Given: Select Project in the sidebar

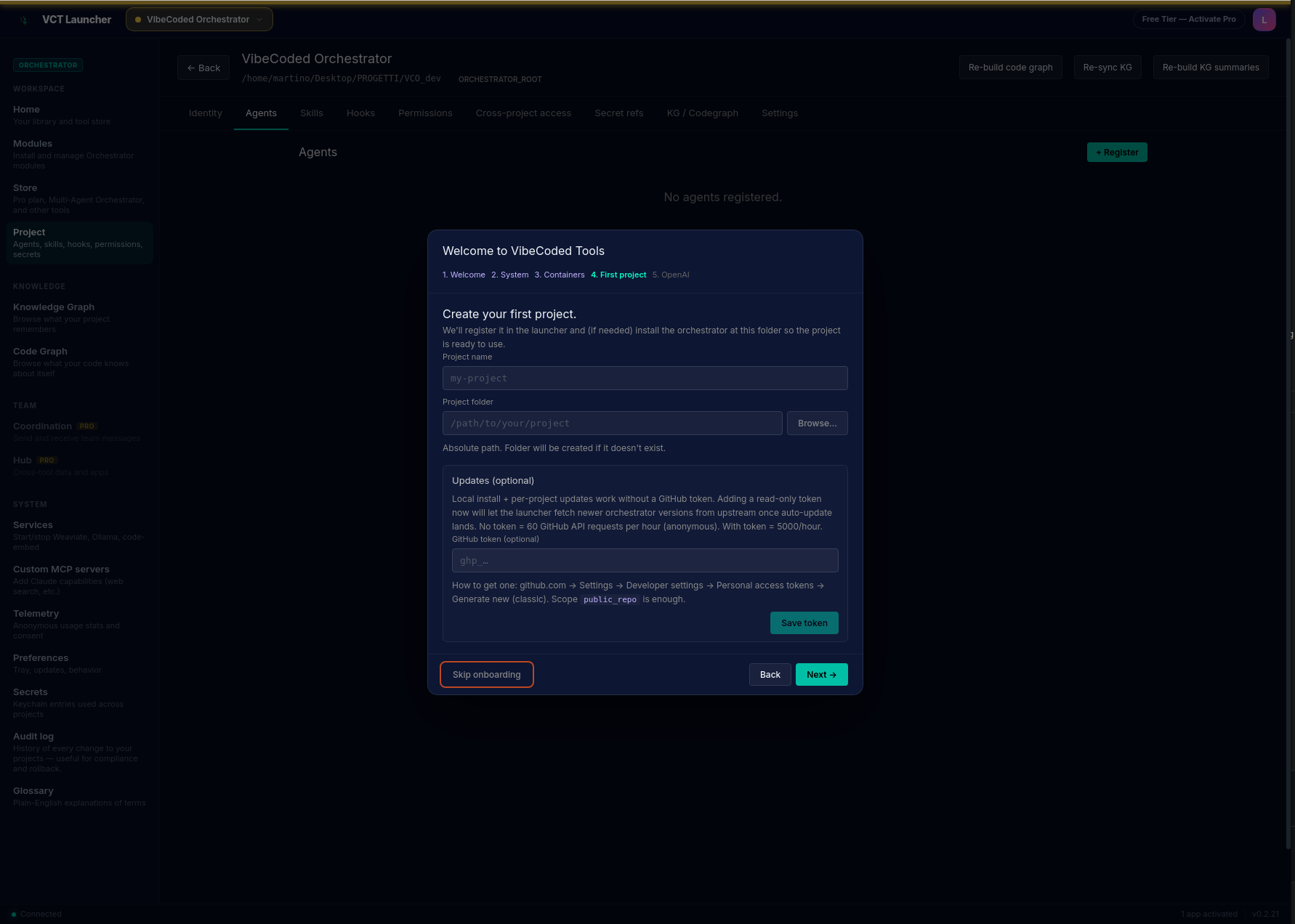Looking at the screenshot, I should coord(79,243).
